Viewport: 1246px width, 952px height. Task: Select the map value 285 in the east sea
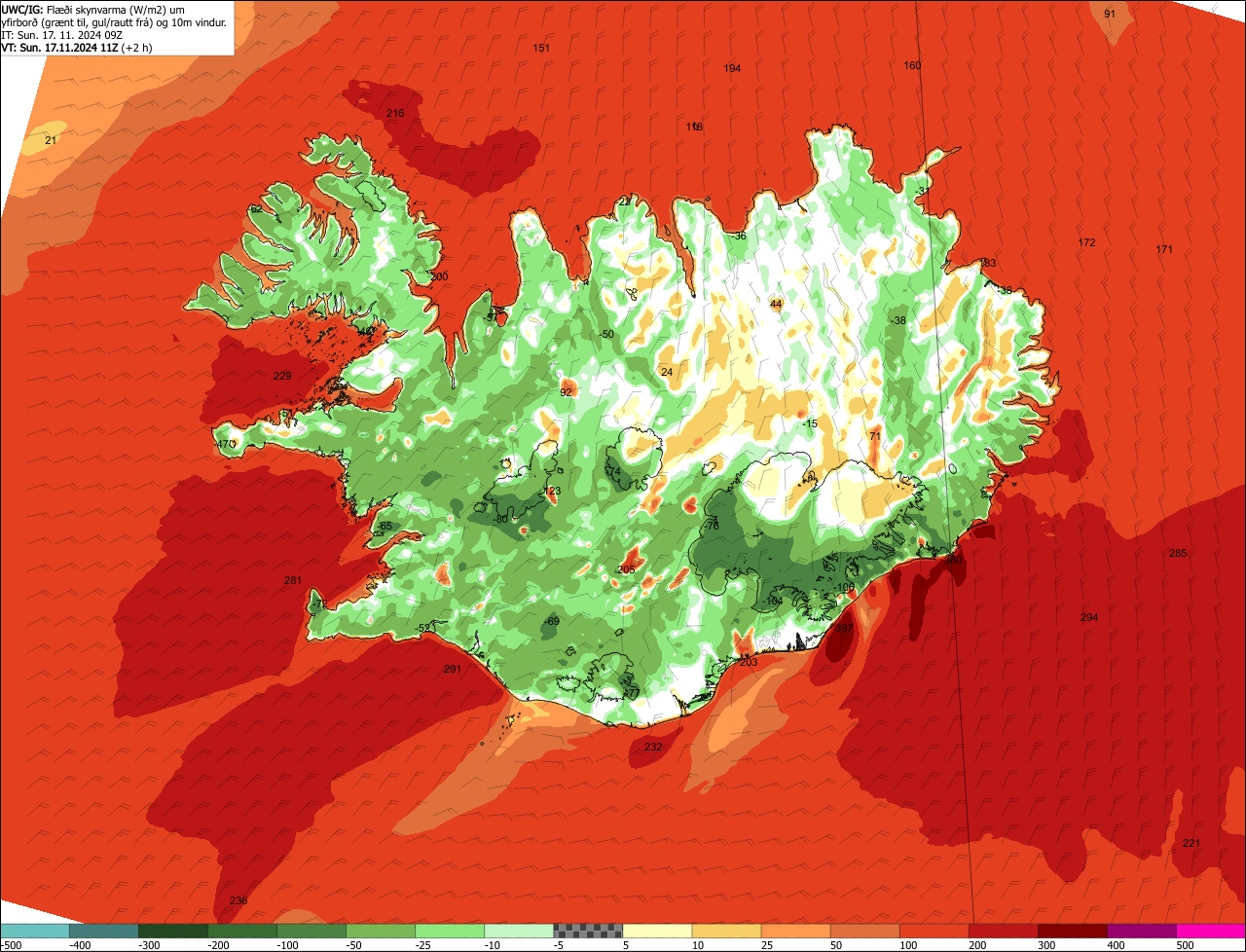[x=1178, y=553]
